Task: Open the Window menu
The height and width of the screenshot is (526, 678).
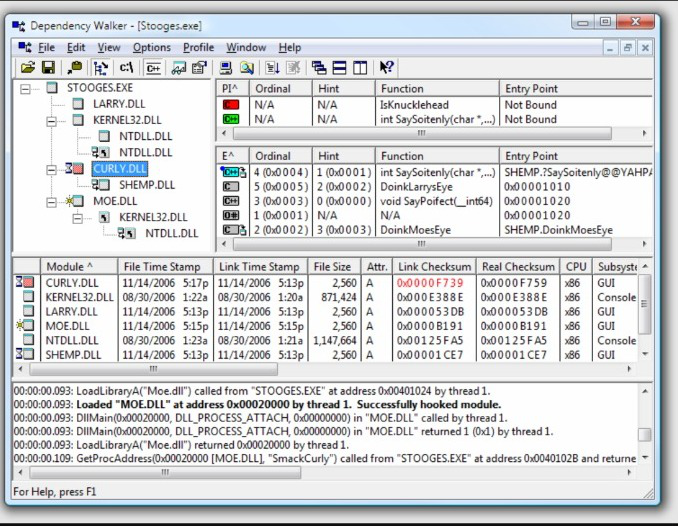Action: (246, 48)
